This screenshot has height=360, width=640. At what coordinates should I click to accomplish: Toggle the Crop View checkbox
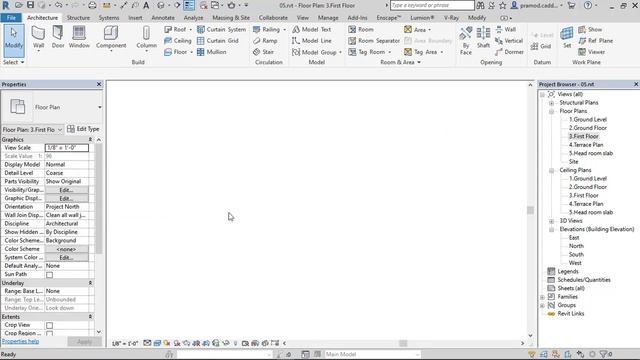click(x=49, y=325)
